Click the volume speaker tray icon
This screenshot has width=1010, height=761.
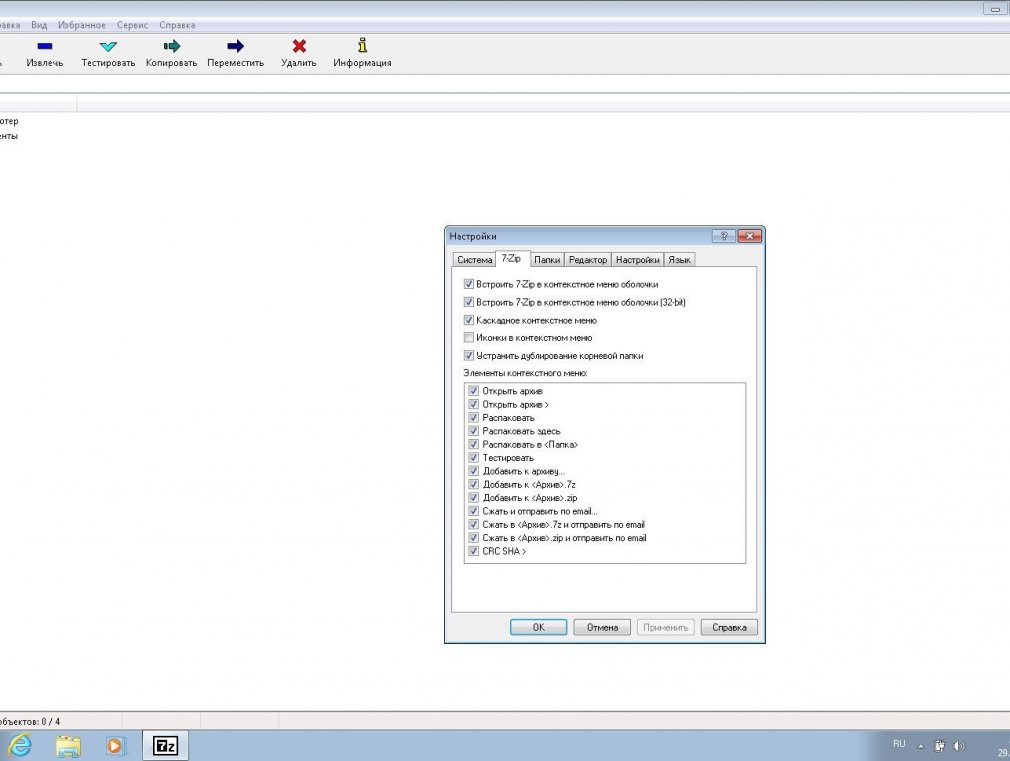click(959, 746)
